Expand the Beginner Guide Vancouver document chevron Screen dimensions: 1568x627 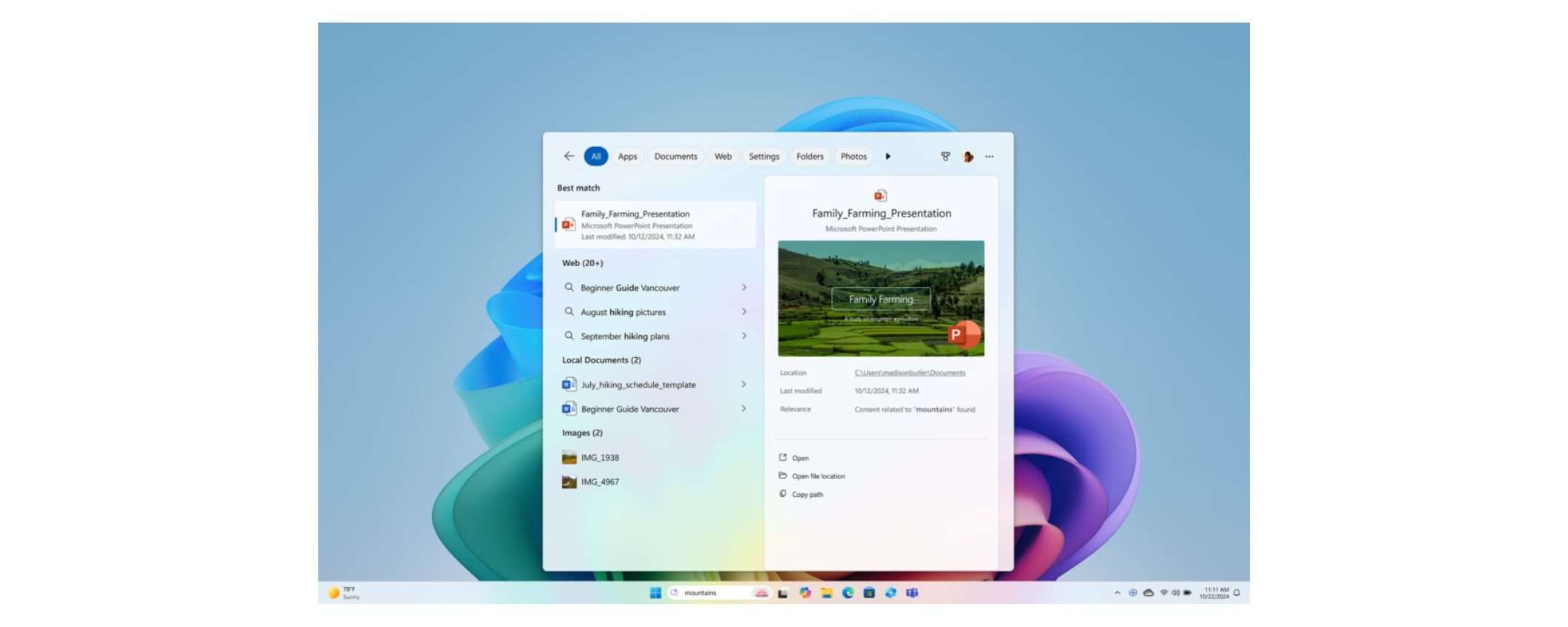click(x=744, y=408)
